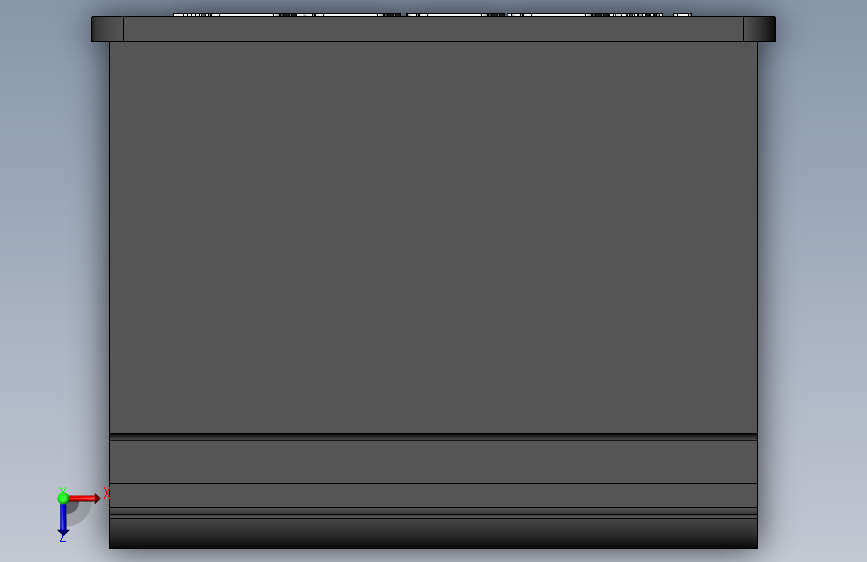The width and height of the screenshot is (867, 562).
Task: Select the right rounded flange end cap
Action: tap(759, 29)
